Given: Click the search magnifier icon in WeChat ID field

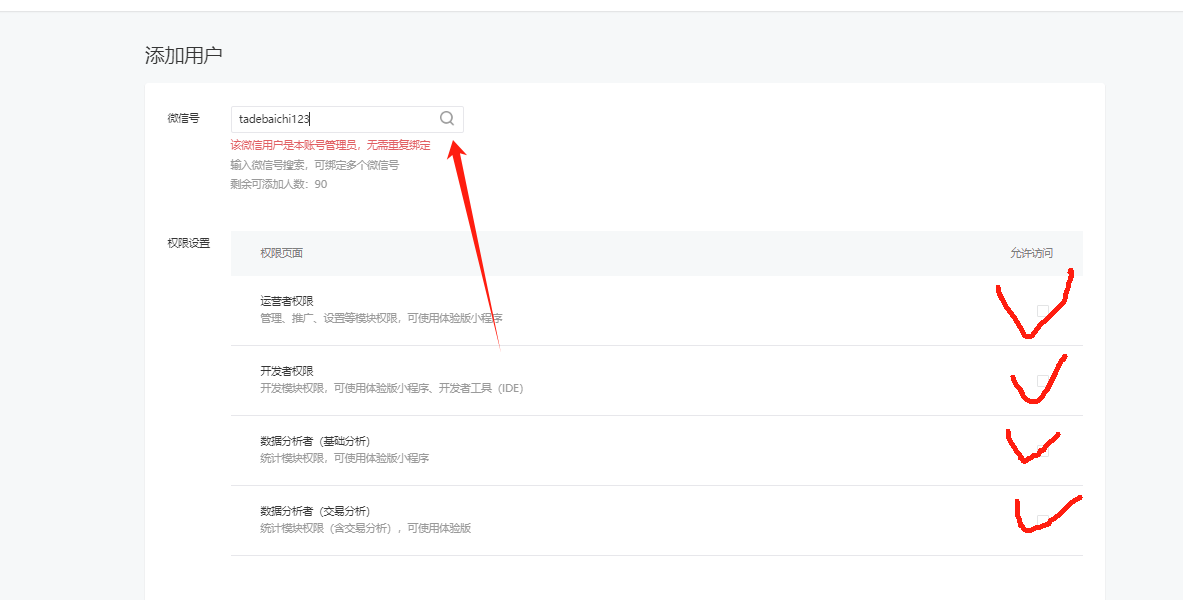Looking at the screenshot, I should pos(447,118).
